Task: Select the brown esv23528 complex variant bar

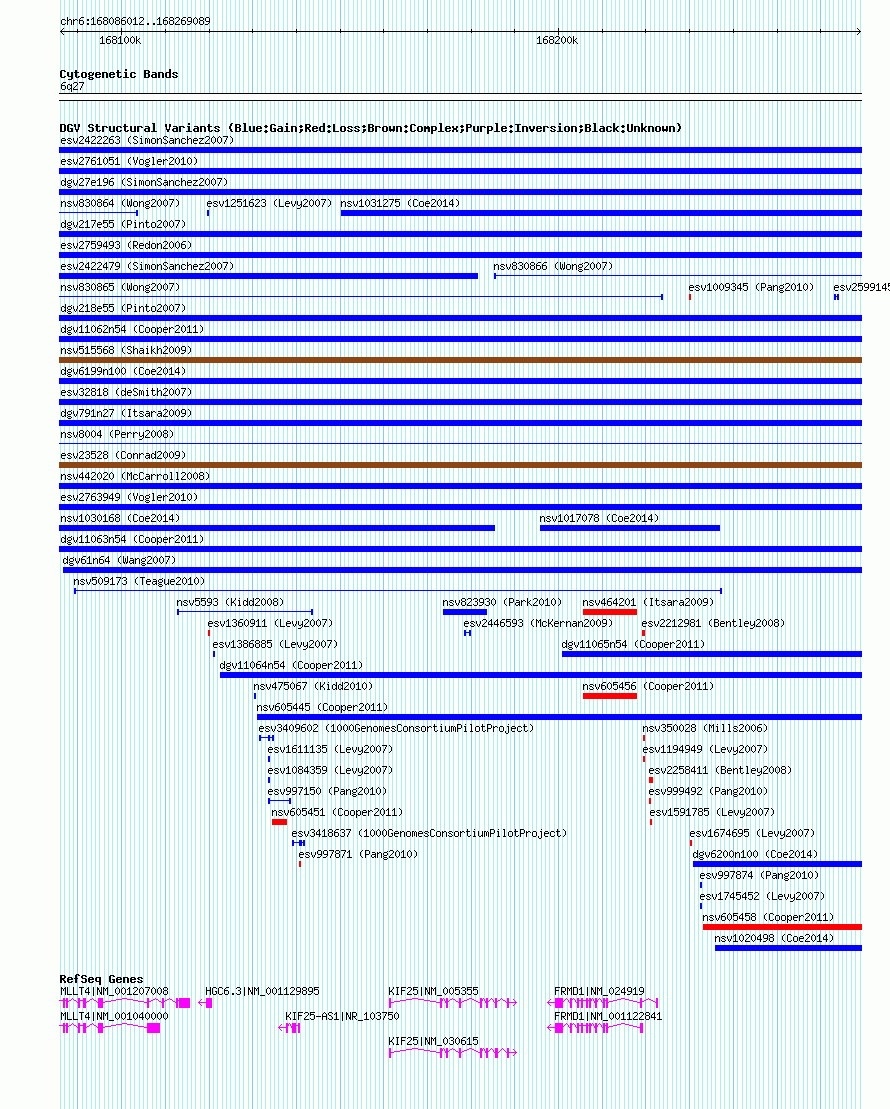Action: pos(461,465)
